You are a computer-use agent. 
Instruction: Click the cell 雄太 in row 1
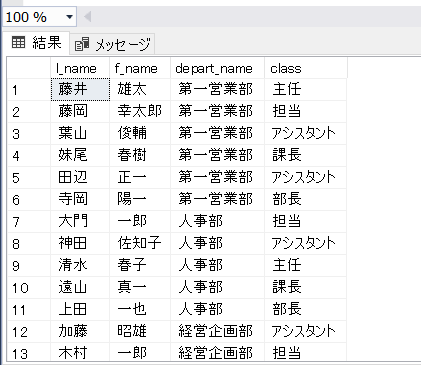[x=140, y=89]
